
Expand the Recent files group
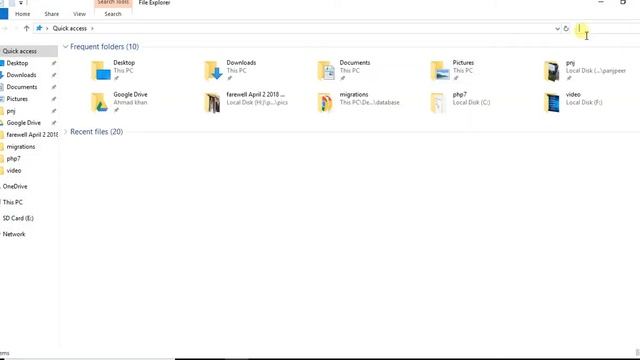pos(65,132)
